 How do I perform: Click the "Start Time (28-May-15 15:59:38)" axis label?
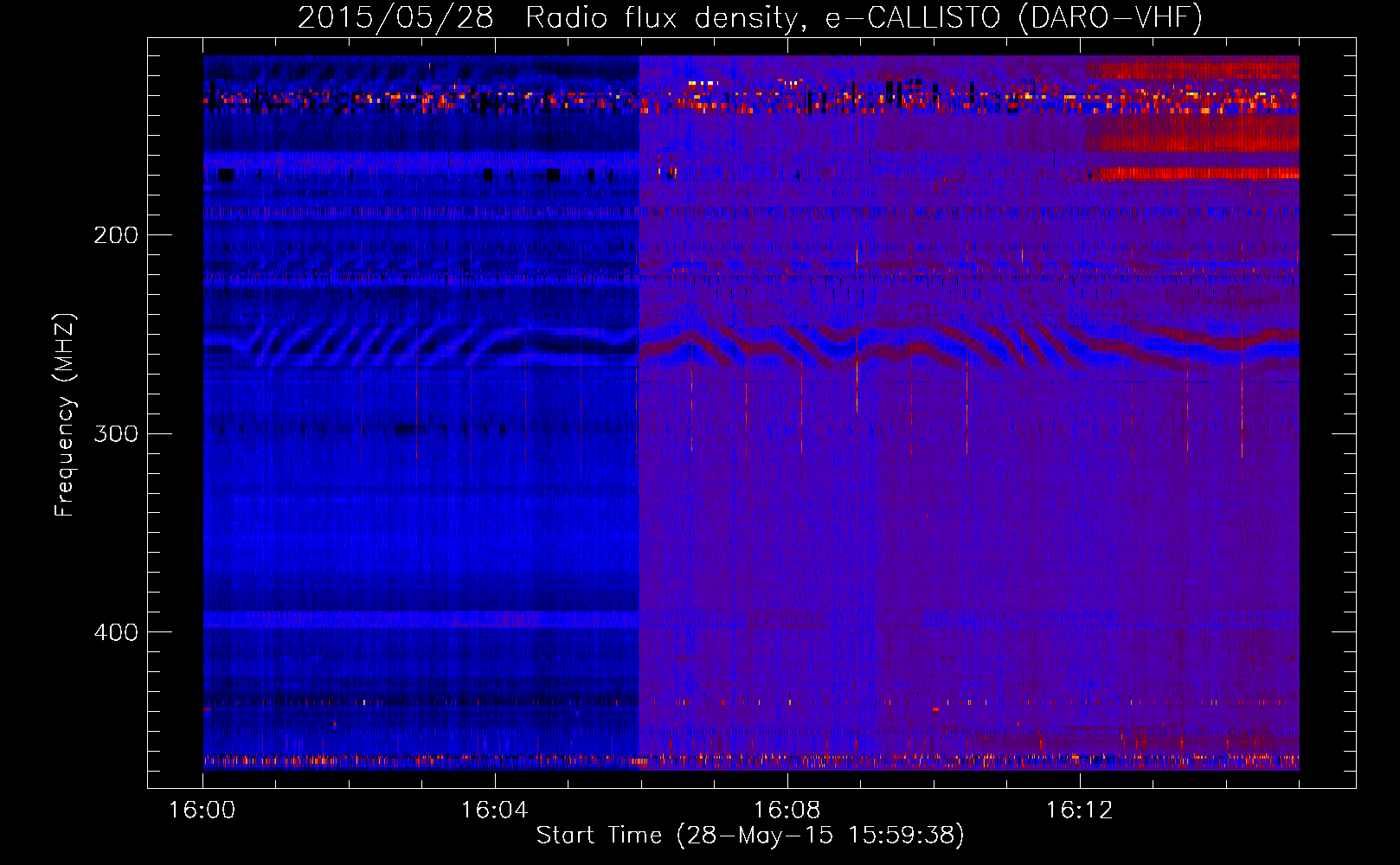pyautogui.click(x=750, y=836)
